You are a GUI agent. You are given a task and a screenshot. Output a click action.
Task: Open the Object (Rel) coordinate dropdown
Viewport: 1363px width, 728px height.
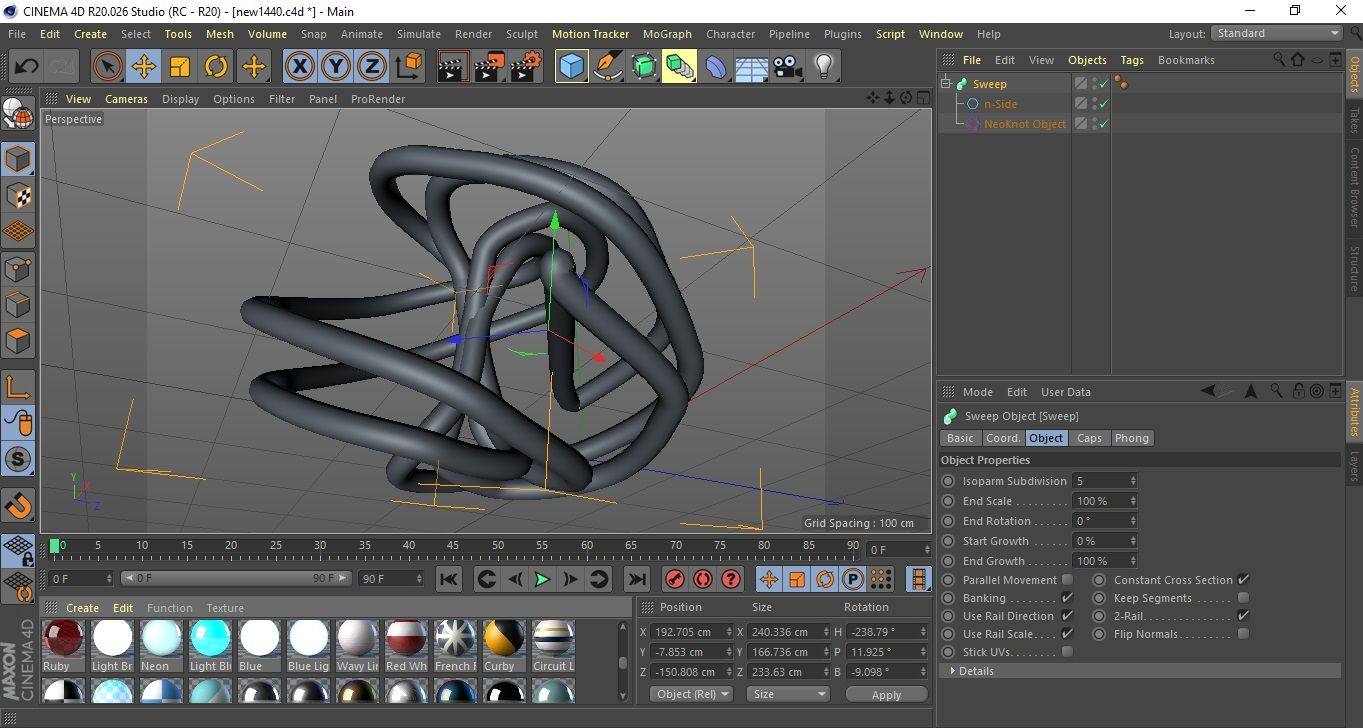[691, 694]
